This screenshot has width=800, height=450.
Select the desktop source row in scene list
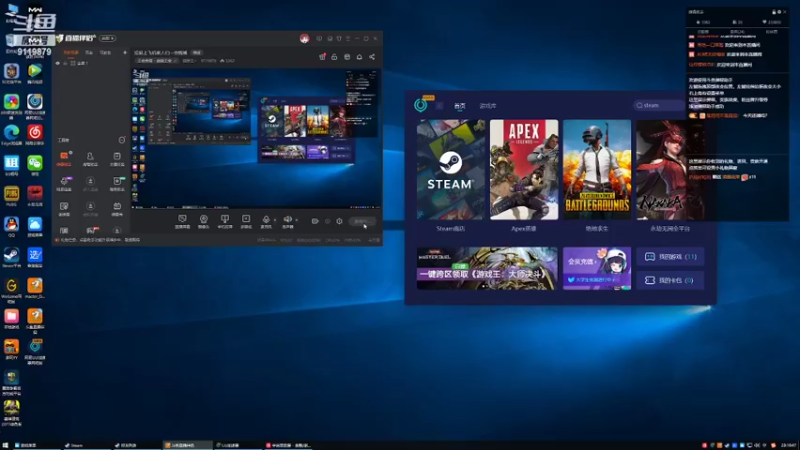(91, 63)
